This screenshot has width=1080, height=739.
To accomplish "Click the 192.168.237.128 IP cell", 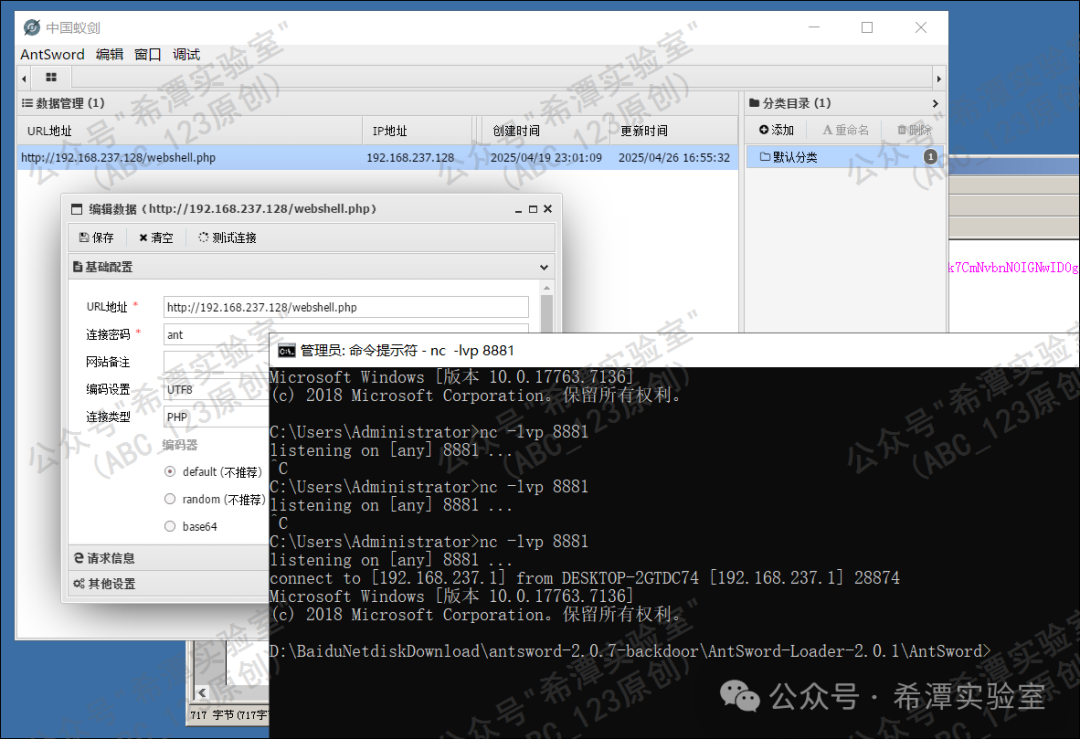I will pyautogui.click(x=410, y=158).
